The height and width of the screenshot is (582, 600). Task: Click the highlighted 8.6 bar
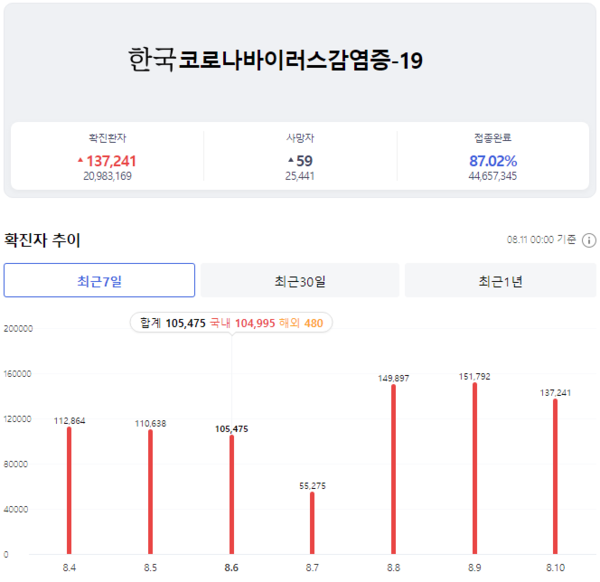[x=232, y=494]
